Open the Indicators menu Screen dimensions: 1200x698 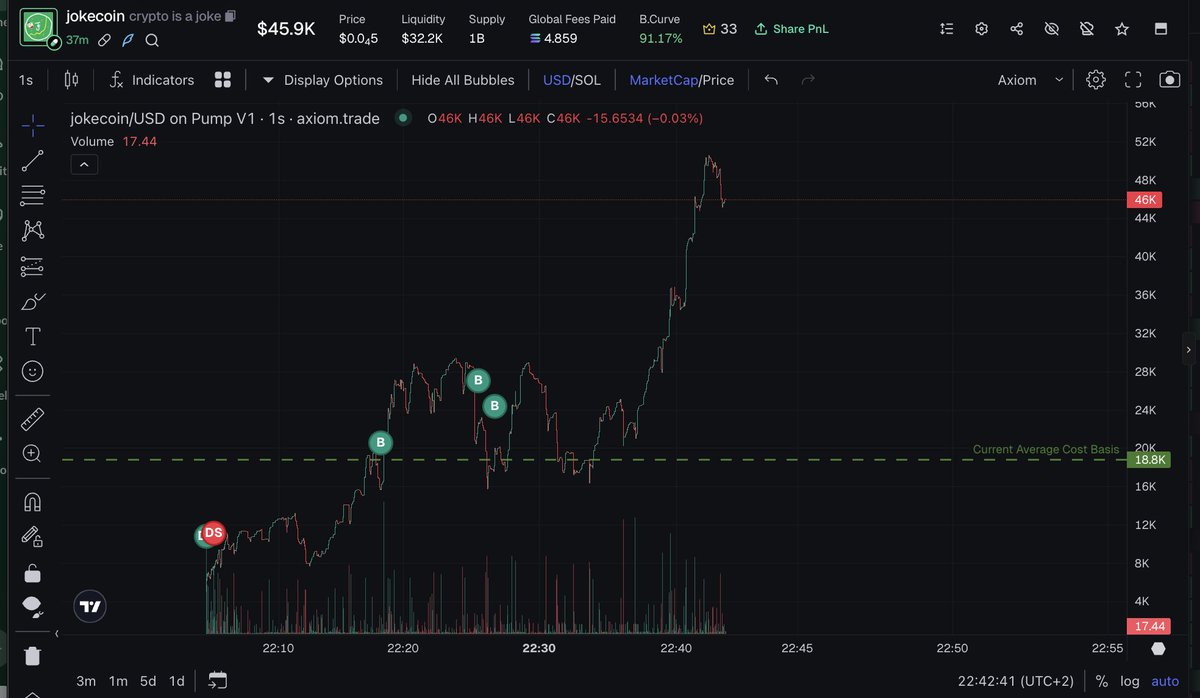[x=151, y=80]
